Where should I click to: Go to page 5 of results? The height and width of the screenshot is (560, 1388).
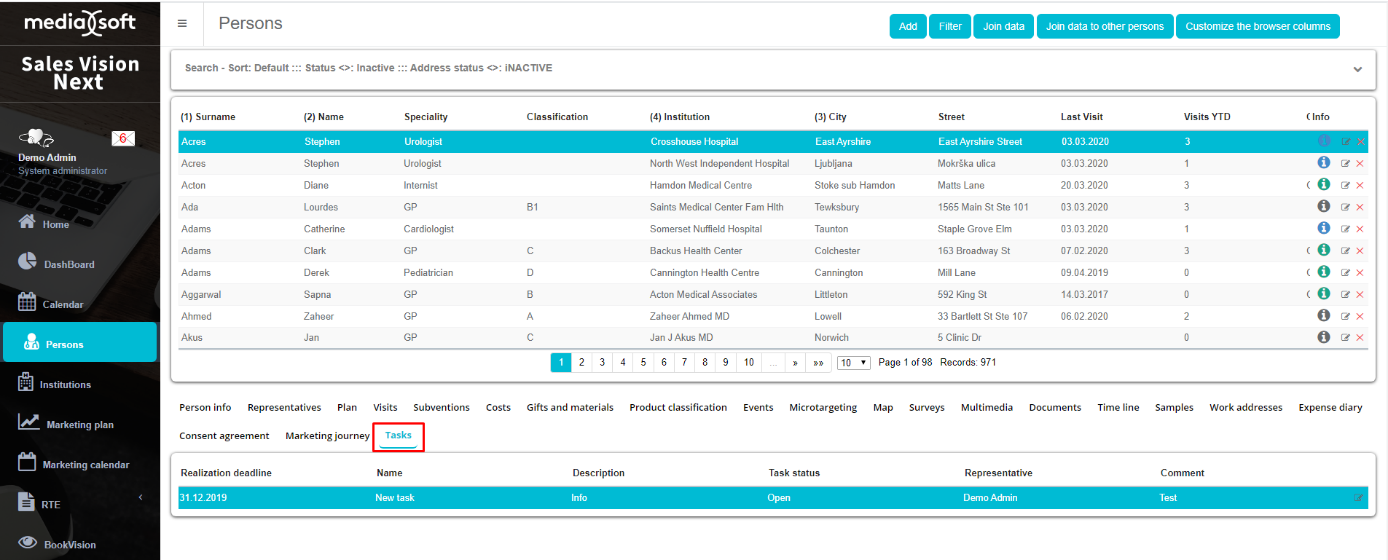pyautogui.click(x=643, y=363)
